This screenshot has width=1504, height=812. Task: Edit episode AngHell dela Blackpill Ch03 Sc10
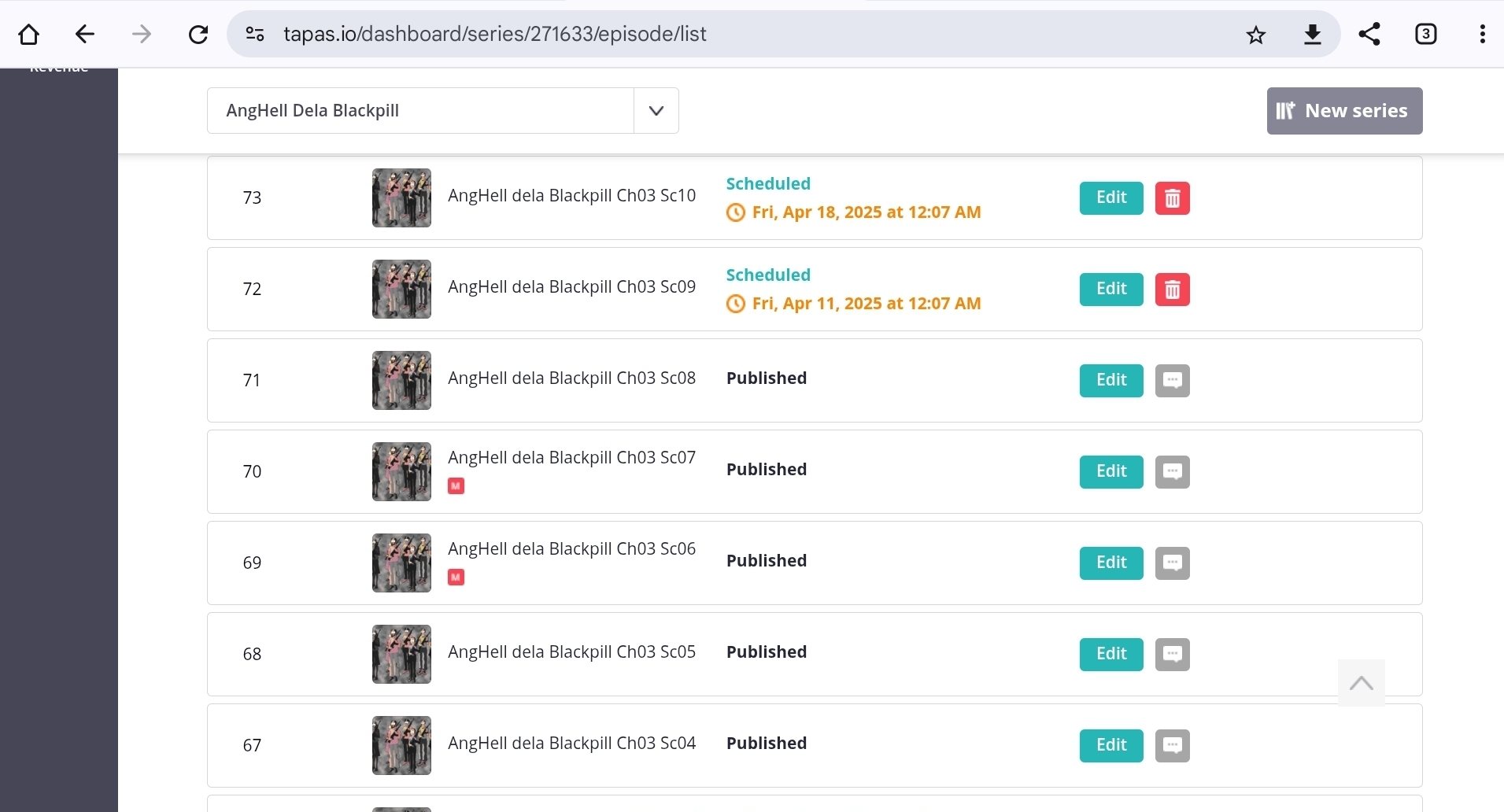tap(1110, 198)
